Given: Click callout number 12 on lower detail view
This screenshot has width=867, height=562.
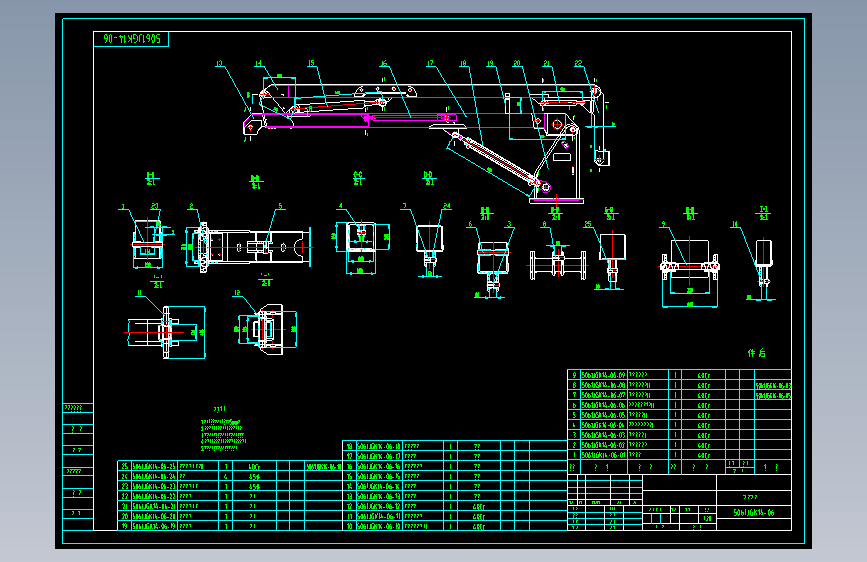Looking at the screenshot, I should pos(237,293).
